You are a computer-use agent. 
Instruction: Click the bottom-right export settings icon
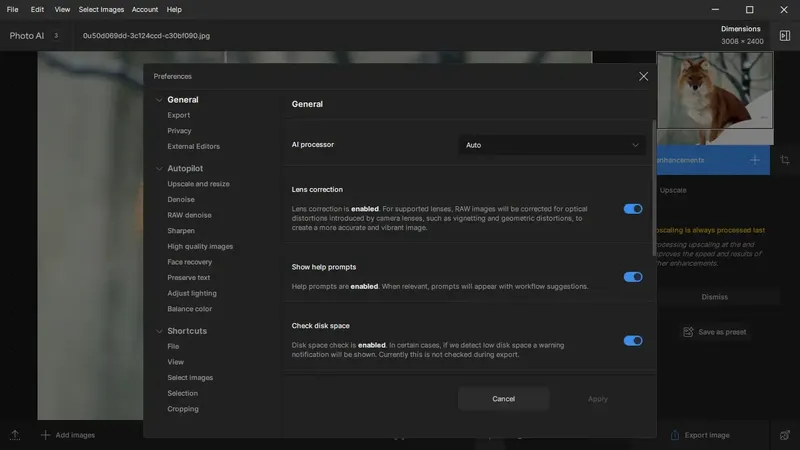click(785, 435)
